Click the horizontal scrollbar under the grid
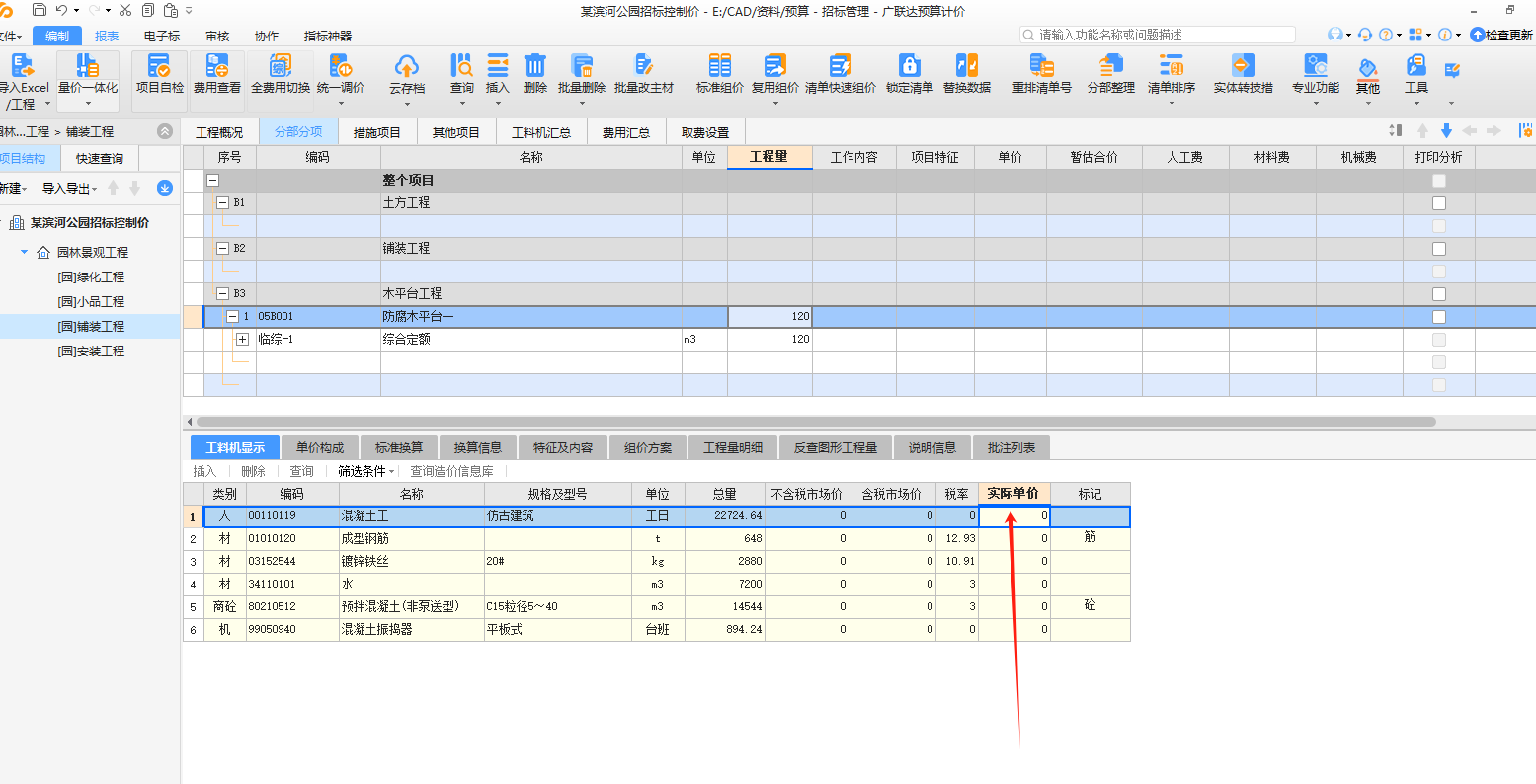Viewport: 1536px width, 784px height. [817, 422]
